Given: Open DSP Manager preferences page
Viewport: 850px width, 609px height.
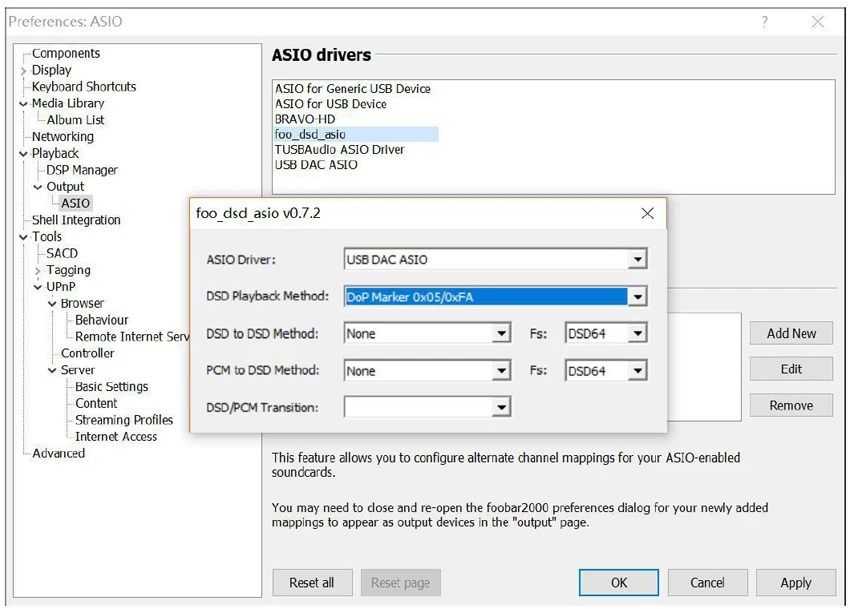Looking at the screenshot, I should [82, 170].
